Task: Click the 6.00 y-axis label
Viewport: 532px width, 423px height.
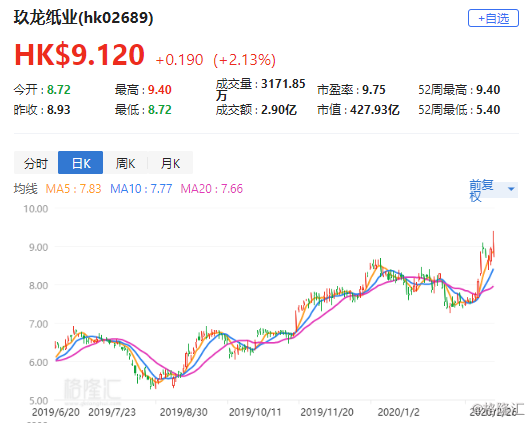Action: pos(38,362)
